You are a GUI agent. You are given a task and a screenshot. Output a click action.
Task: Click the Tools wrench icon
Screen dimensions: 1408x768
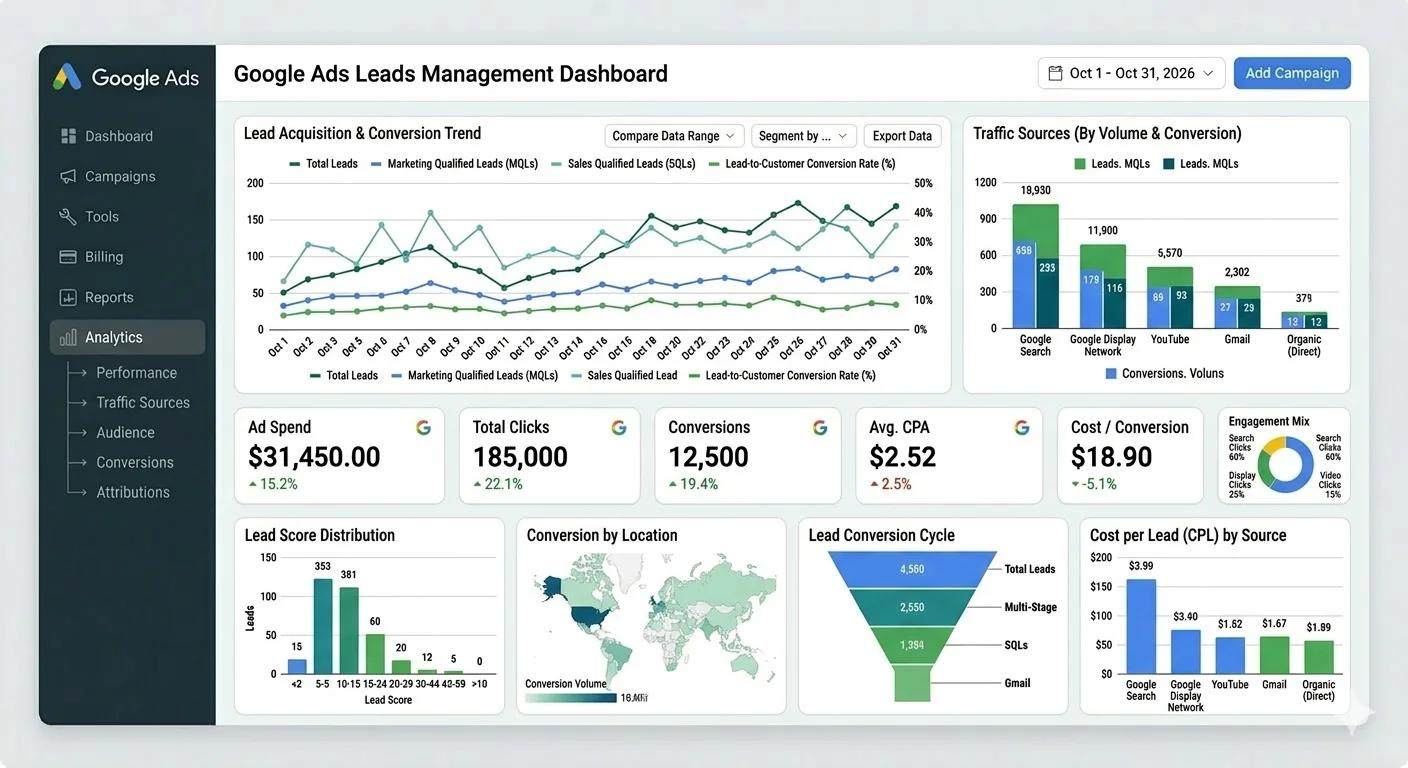(68, 217)
